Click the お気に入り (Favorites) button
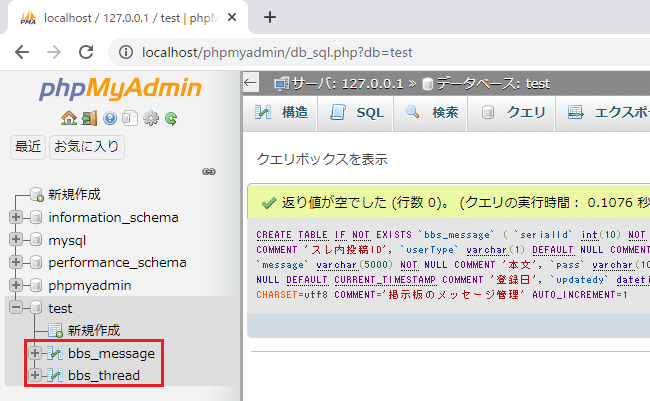 87,147
